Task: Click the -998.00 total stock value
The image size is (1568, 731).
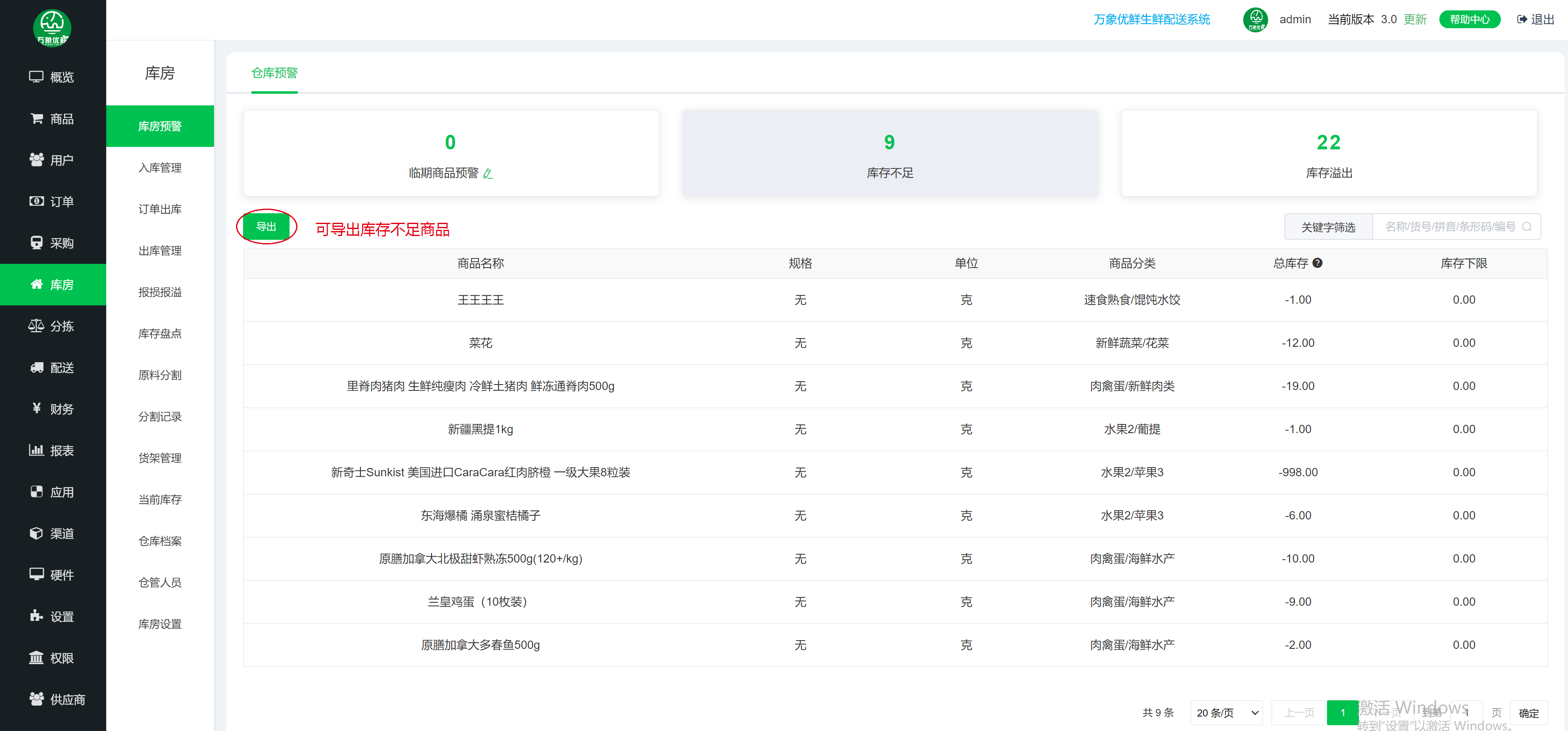Action: [1298, 472]
